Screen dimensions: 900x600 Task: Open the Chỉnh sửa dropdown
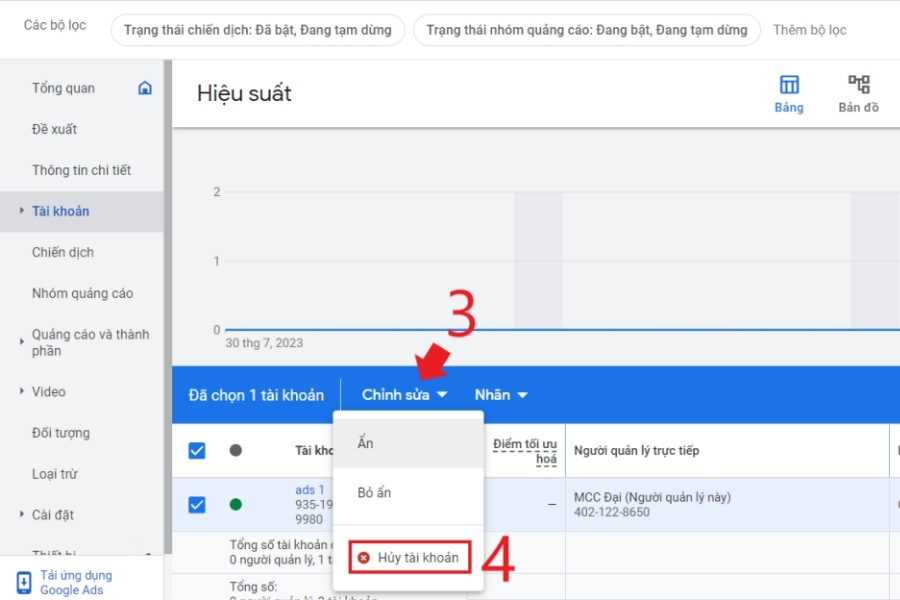[x=404, y=395]
